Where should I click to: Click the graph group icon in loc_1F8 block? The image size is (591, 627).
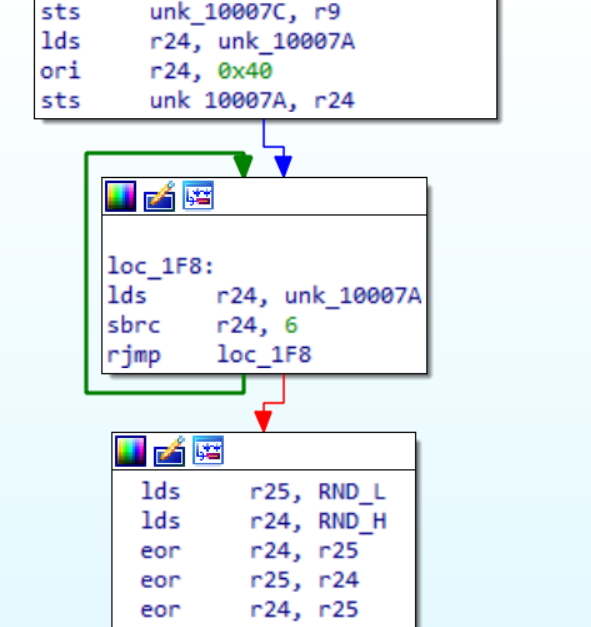click(x=198, y=196)
